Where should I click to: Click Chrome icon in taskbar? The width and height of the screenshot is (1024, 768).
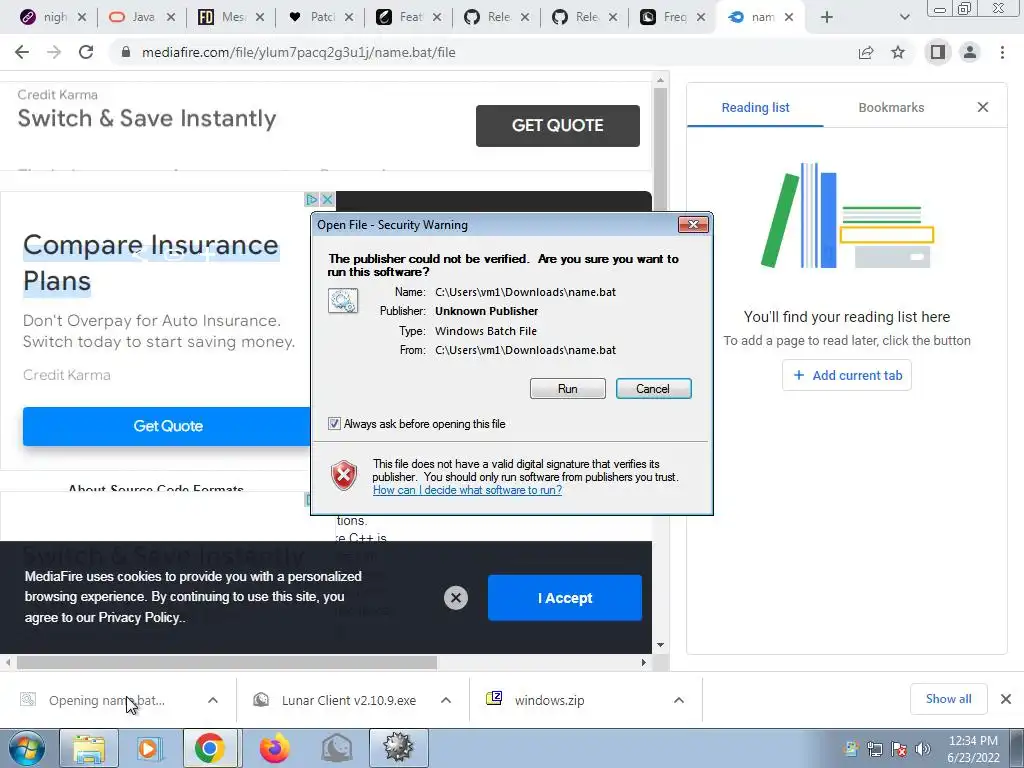coord(209,748)
